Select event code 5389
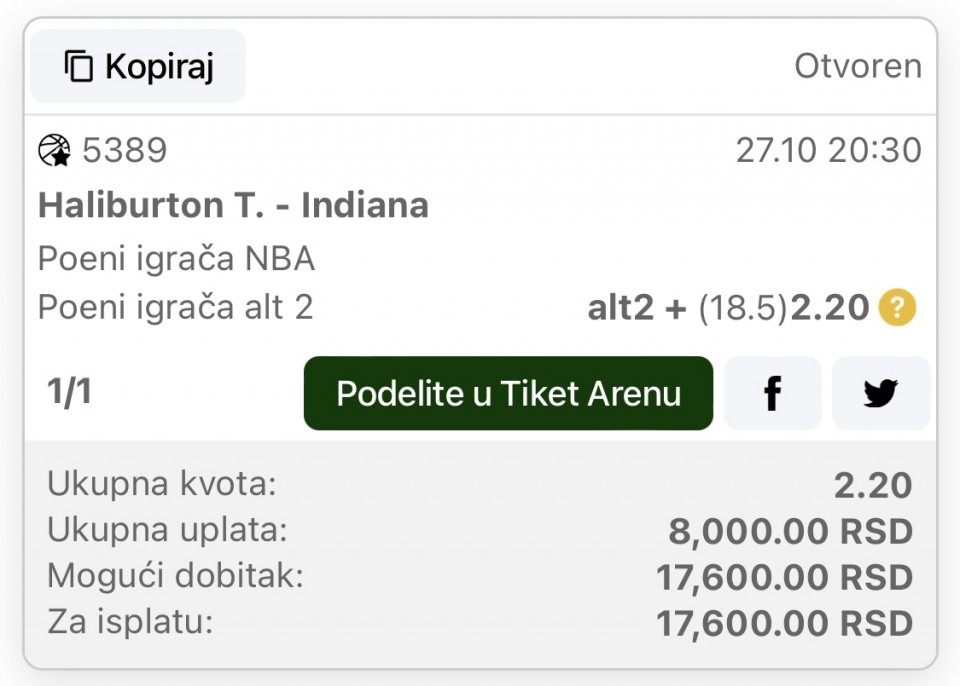This screenshot has width=960, height=686. 125,151
